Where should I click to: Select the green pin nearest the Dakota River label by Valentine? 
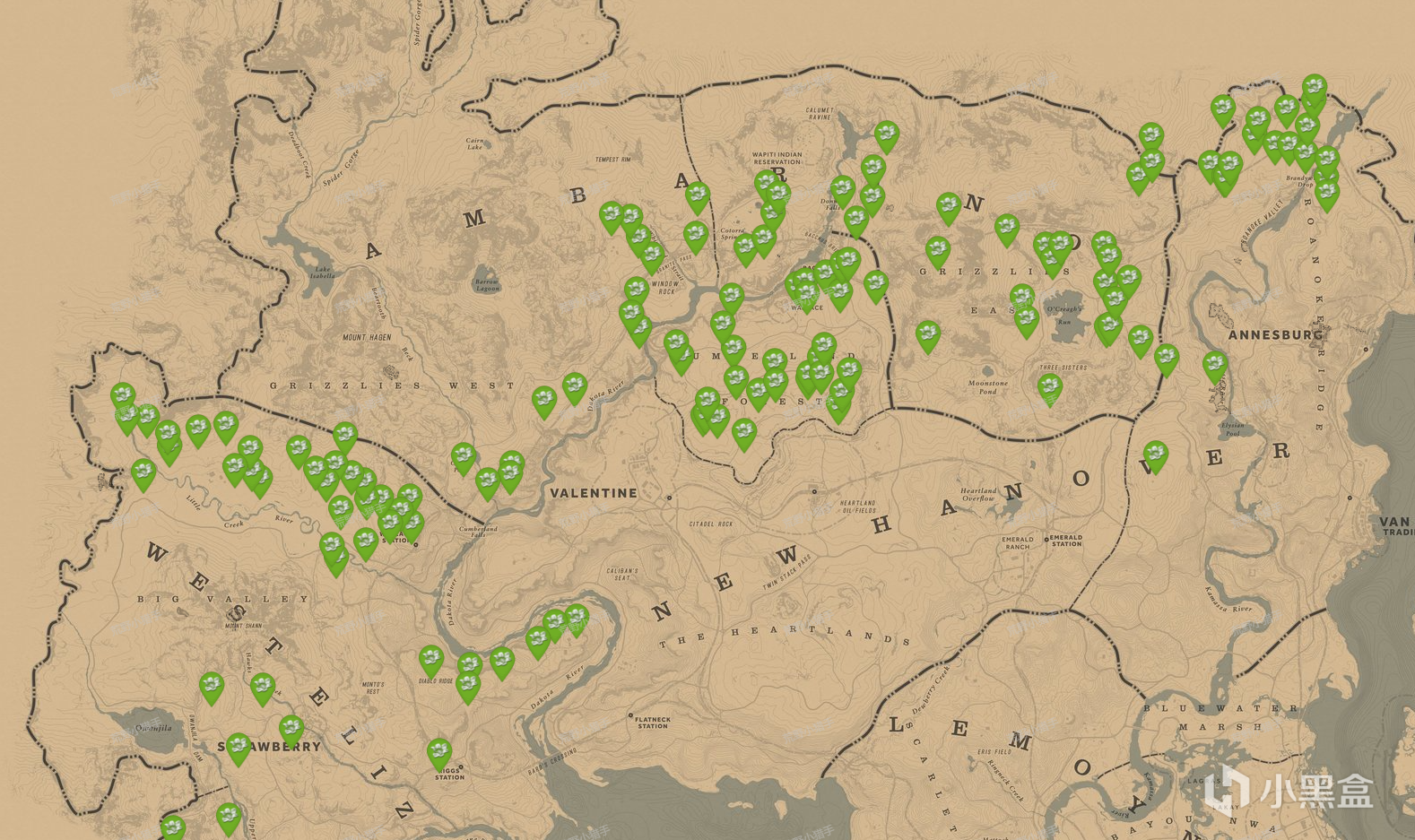click(x=575, y=388)
